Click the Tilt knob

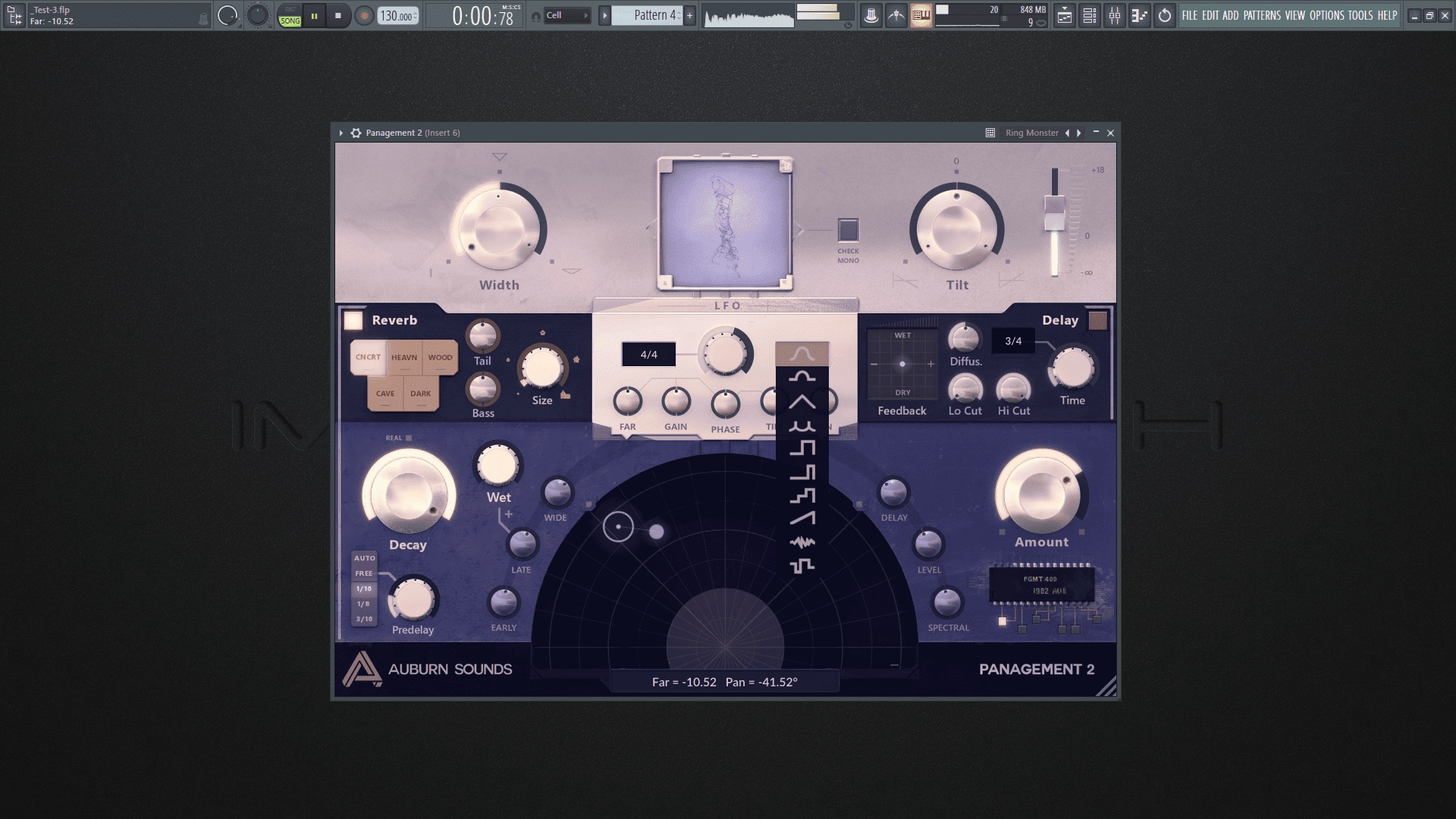[956, 227]
